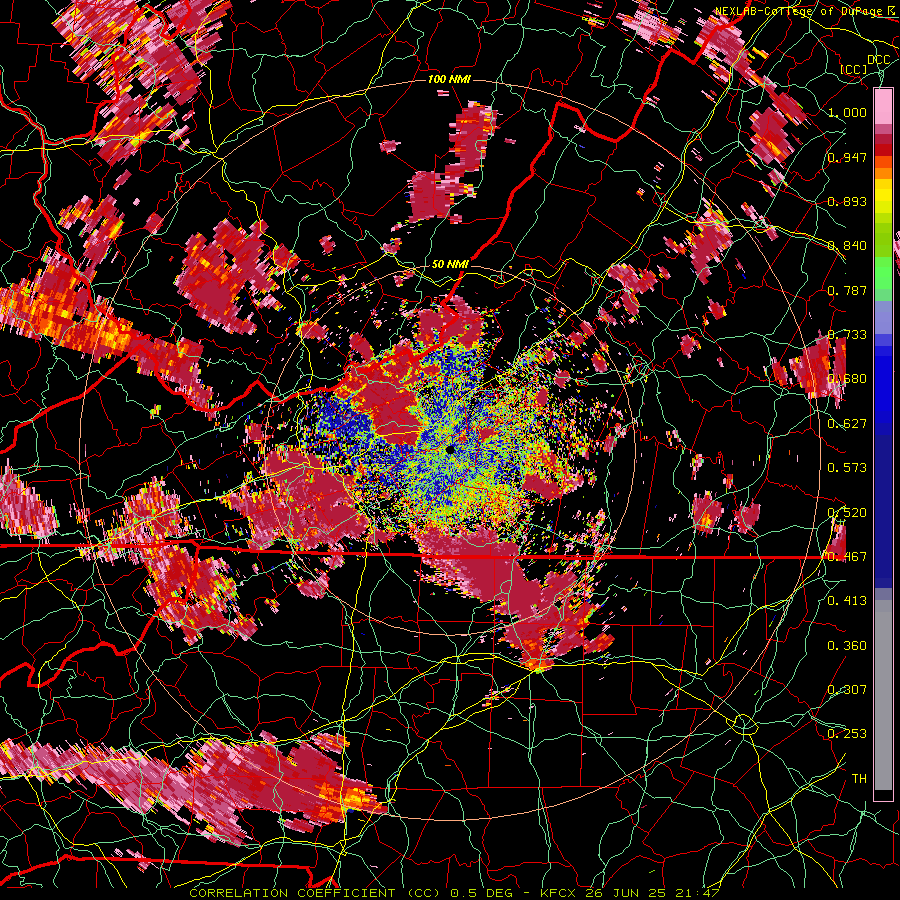
Task: Click the 0.467 legend value
Action: [x=847, y=557]
